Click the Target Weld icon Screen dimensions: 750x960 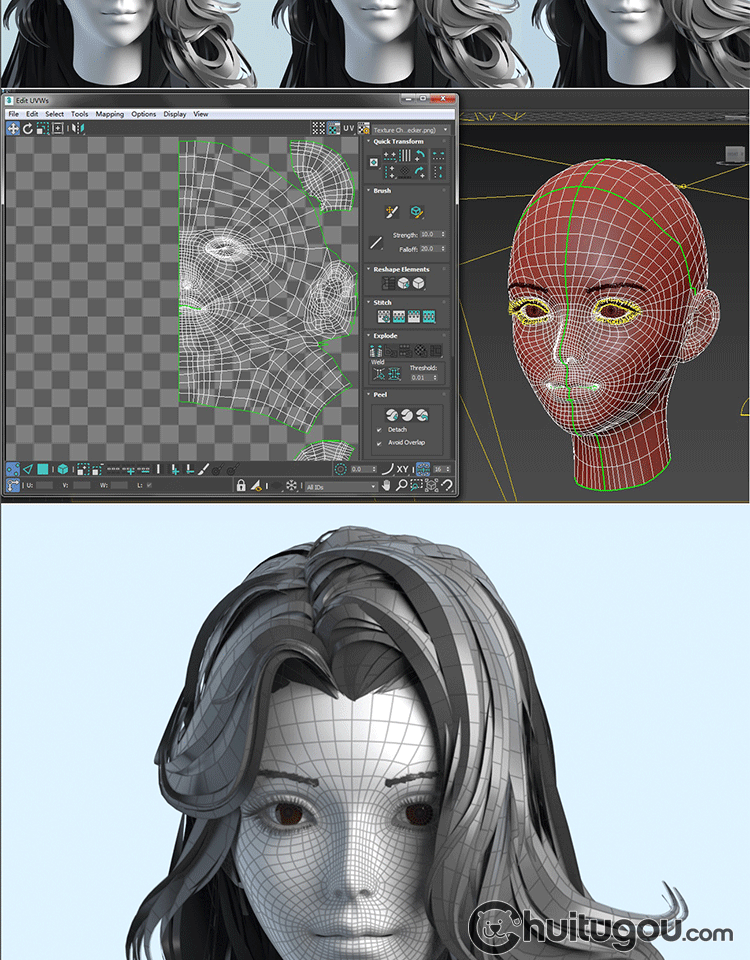(x=379, y=373)
